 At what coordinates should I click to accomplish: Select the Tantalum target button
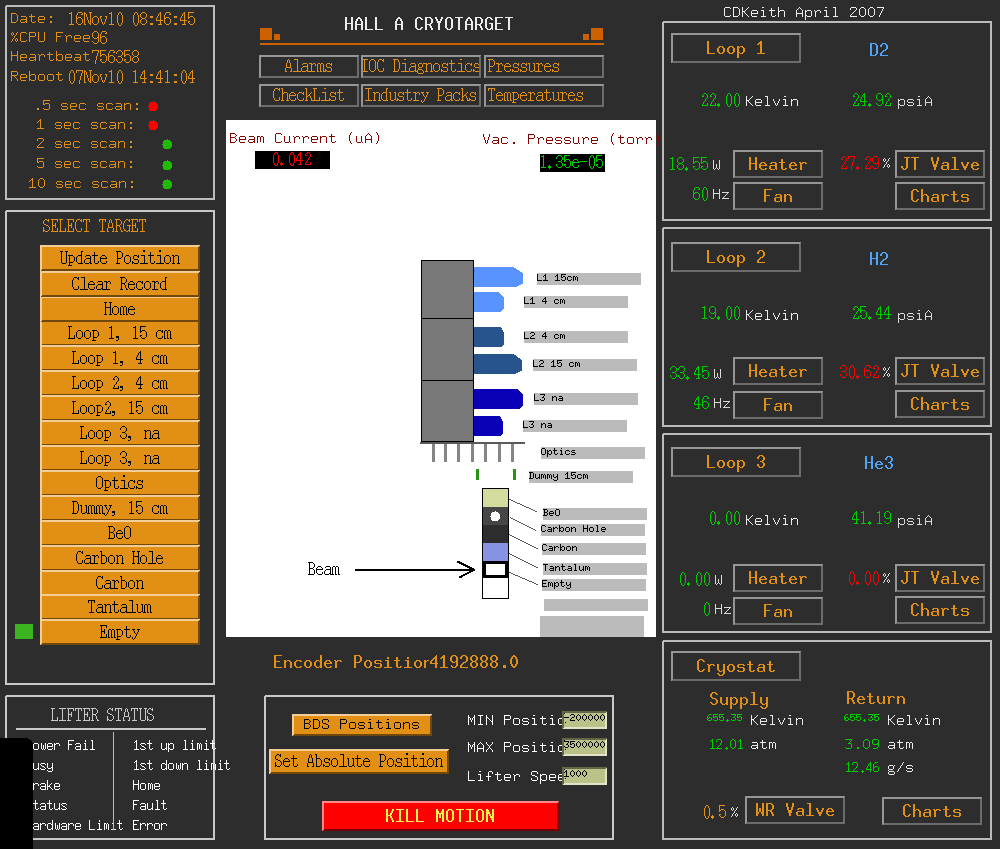tap(120, 607)
